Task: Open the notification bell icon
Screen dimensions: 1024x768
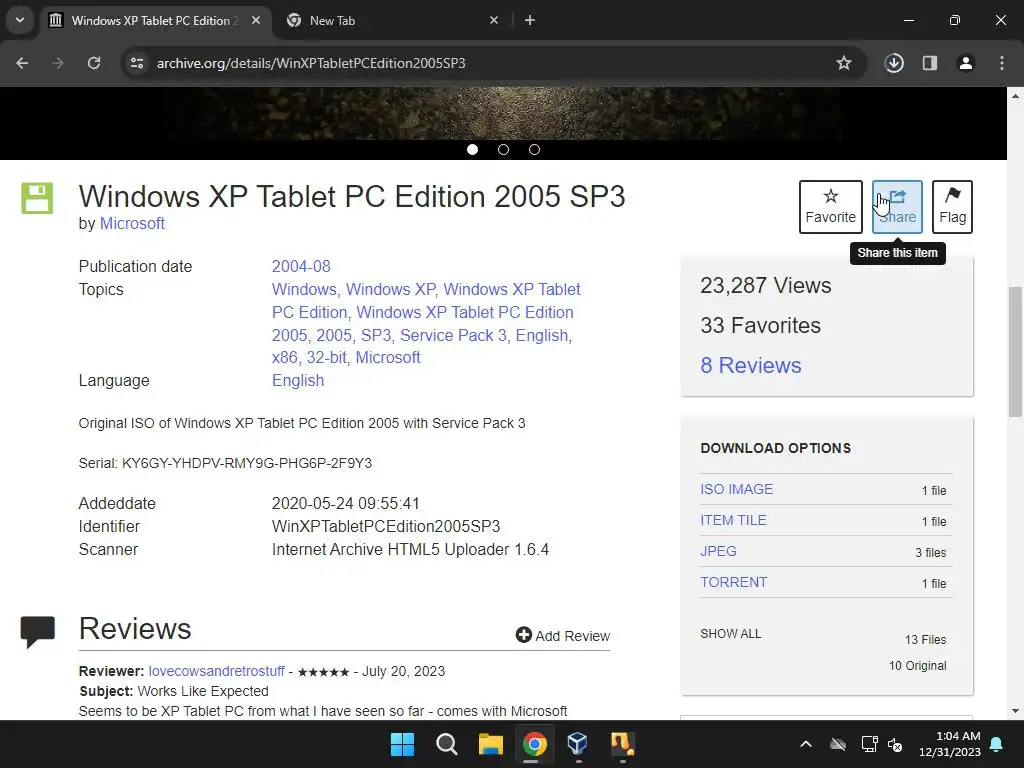Action: coord(997,744)
